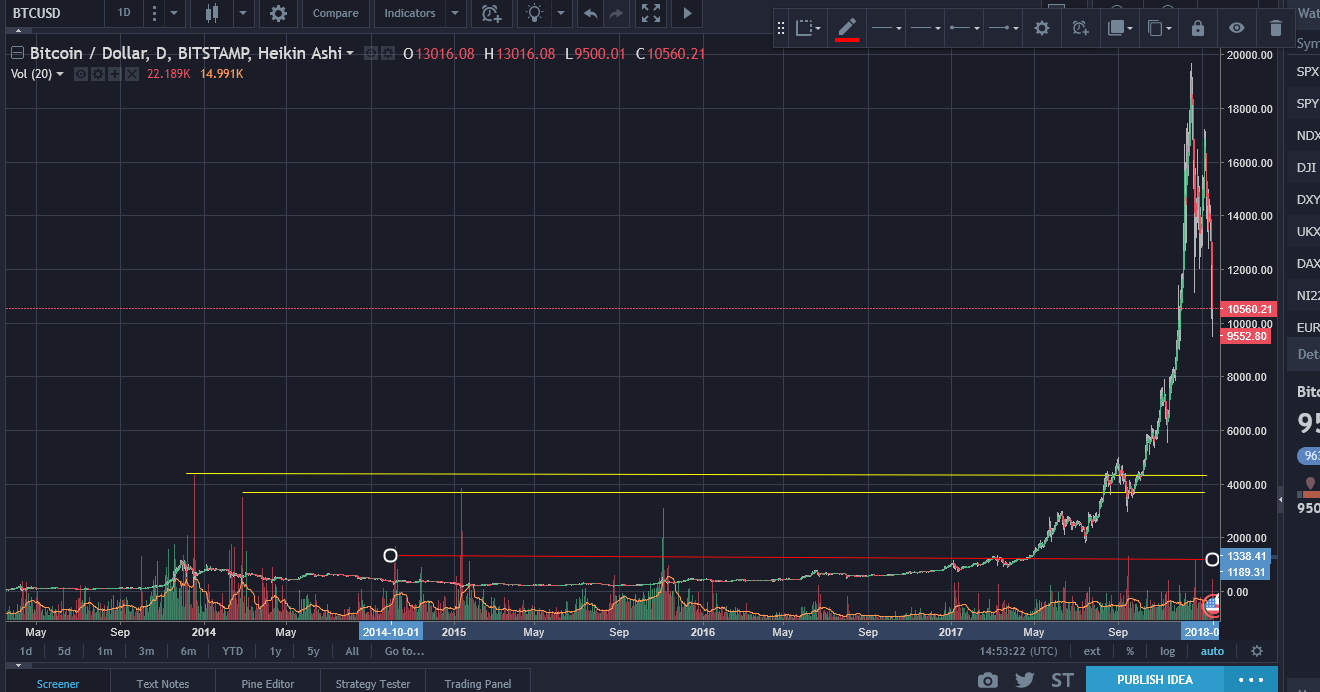This screenshot has height=692, width=1320.
Task: Take a chart snapshot with camera icon
Action: (988, 681)
